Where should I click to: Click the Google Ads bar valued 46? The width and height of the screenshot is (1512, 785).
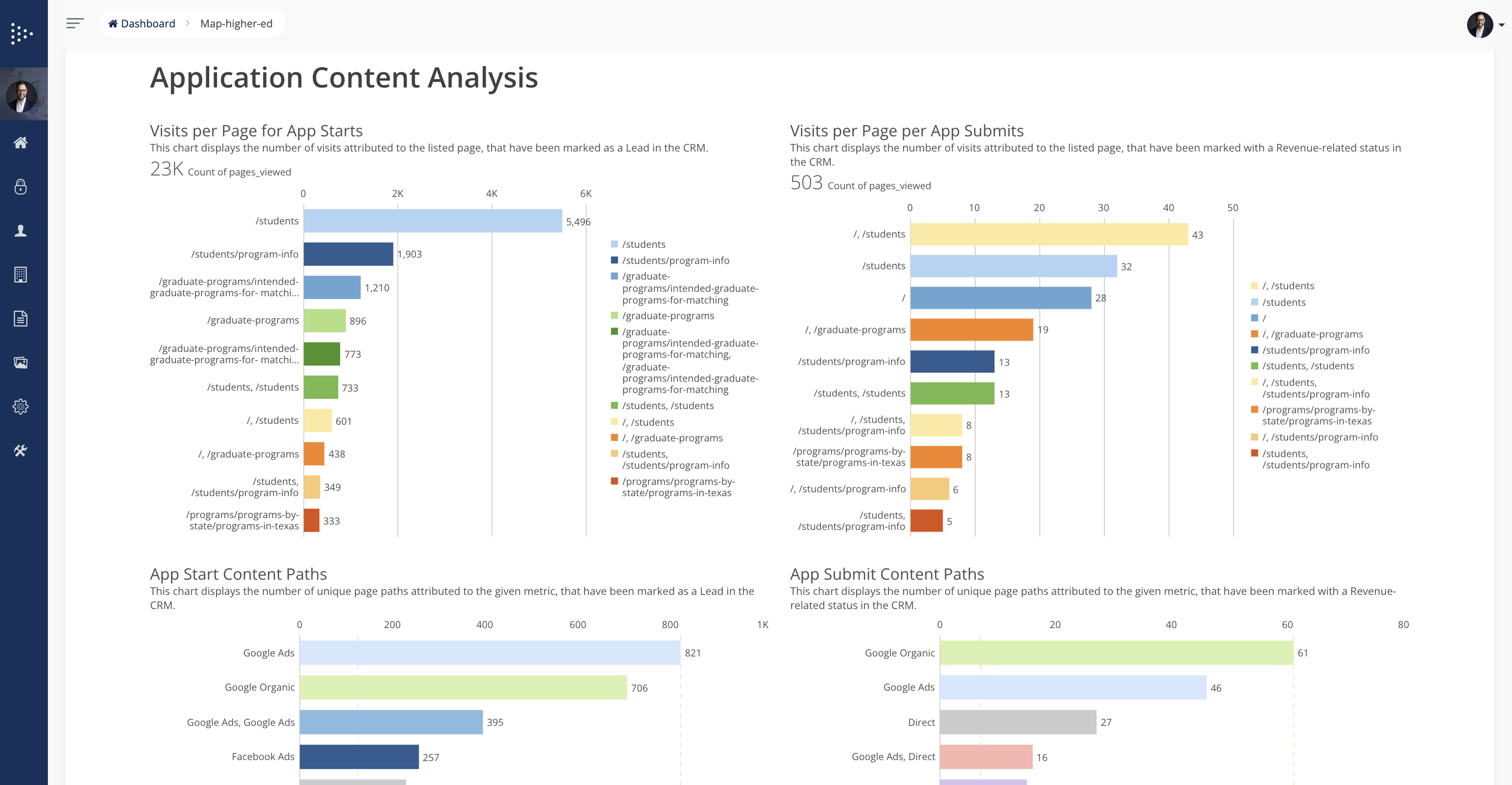(1073, 688)
